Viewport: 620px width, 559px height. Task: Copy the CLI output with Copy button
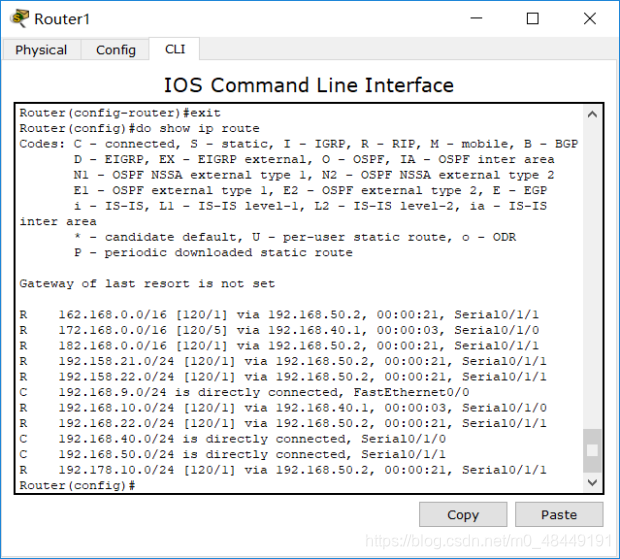tap(463, 514)
